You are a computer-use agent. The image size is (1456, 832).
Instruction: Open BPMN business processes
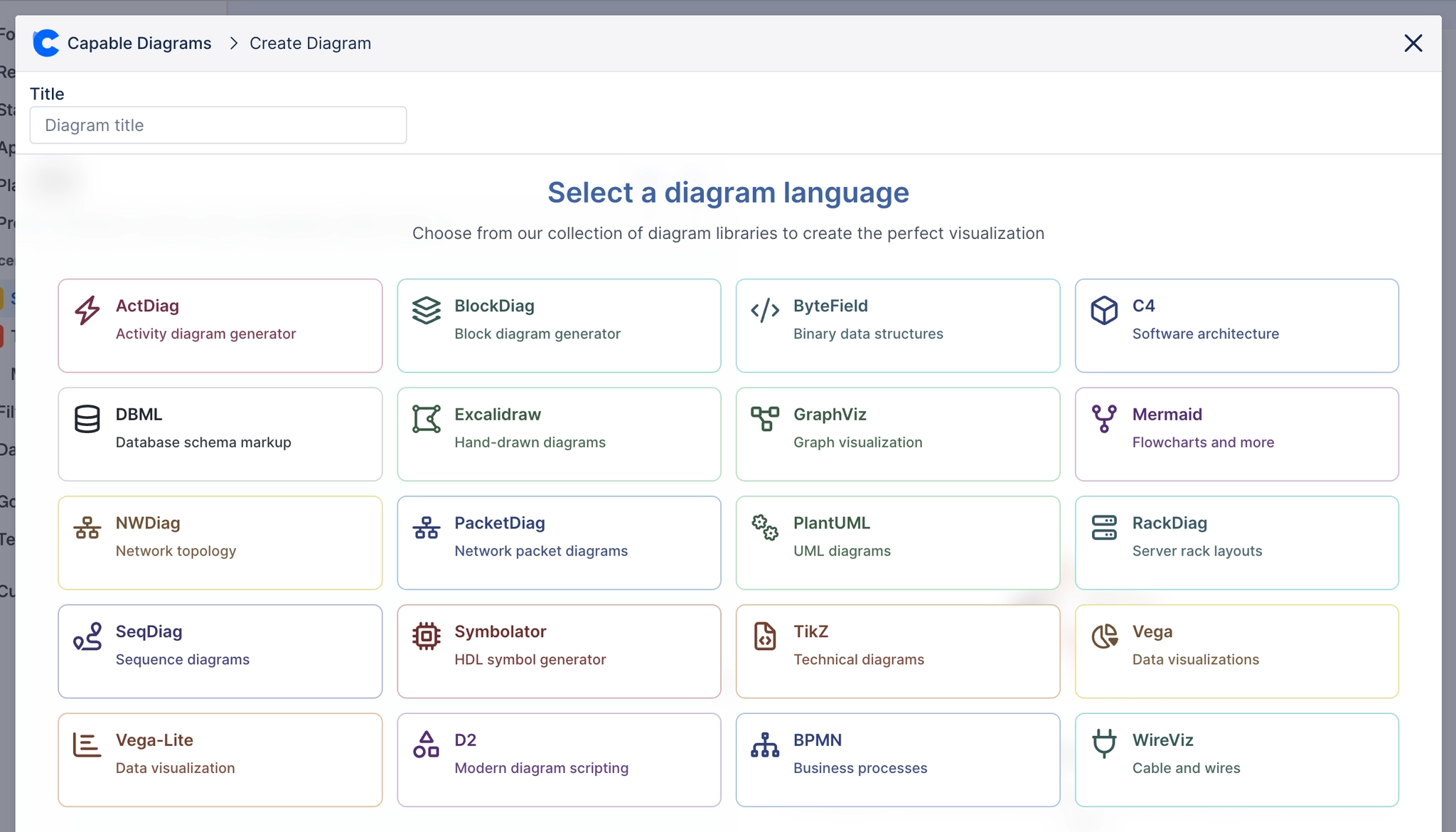(897, 759)
